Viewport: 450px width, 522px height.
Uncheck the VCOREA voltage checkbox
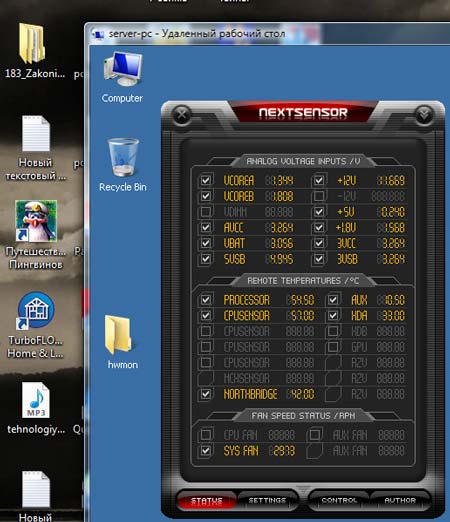point(206,180)
